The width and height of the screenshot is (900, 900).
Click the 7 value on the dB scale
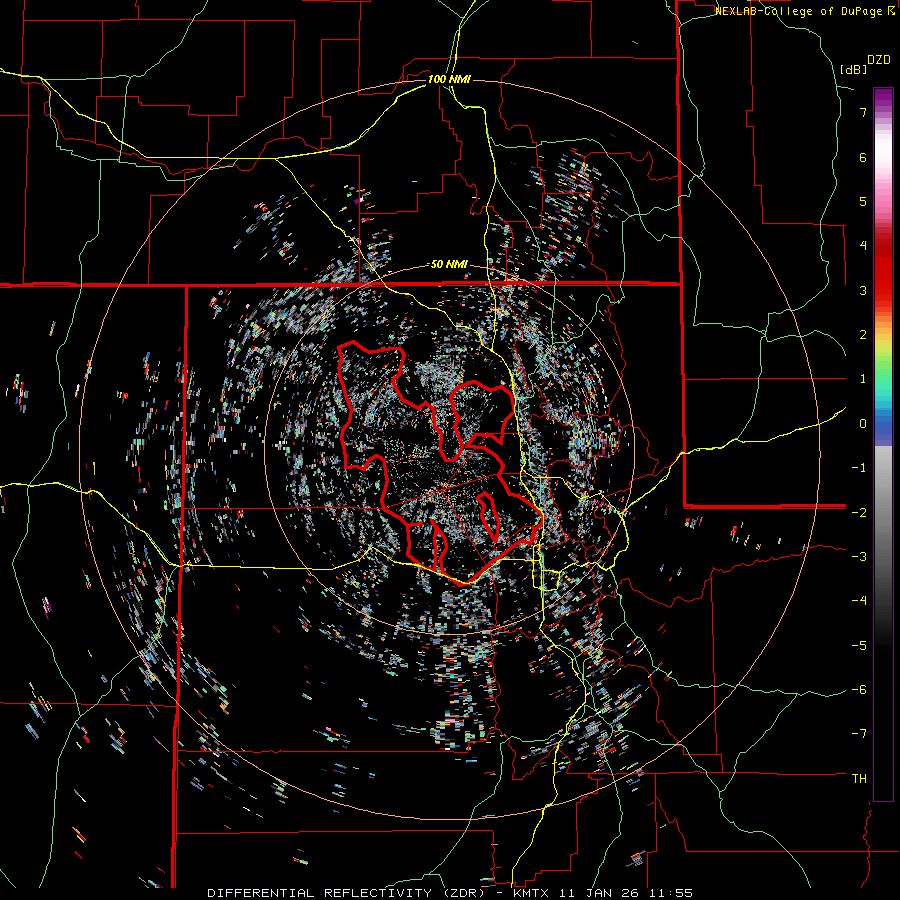pos(863,112)
